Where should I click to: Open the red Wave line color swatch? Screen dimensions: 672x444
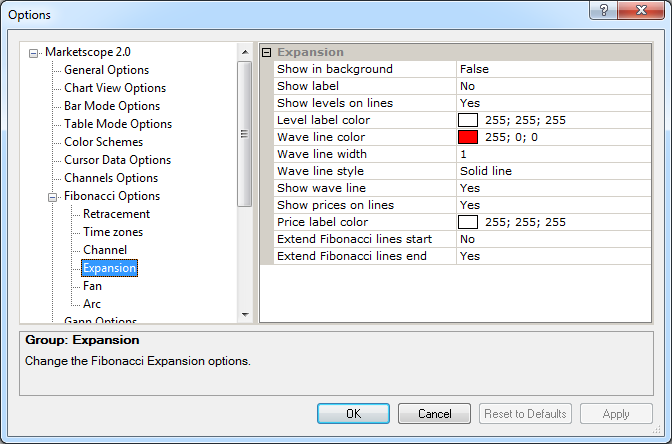tap(468, 137)
